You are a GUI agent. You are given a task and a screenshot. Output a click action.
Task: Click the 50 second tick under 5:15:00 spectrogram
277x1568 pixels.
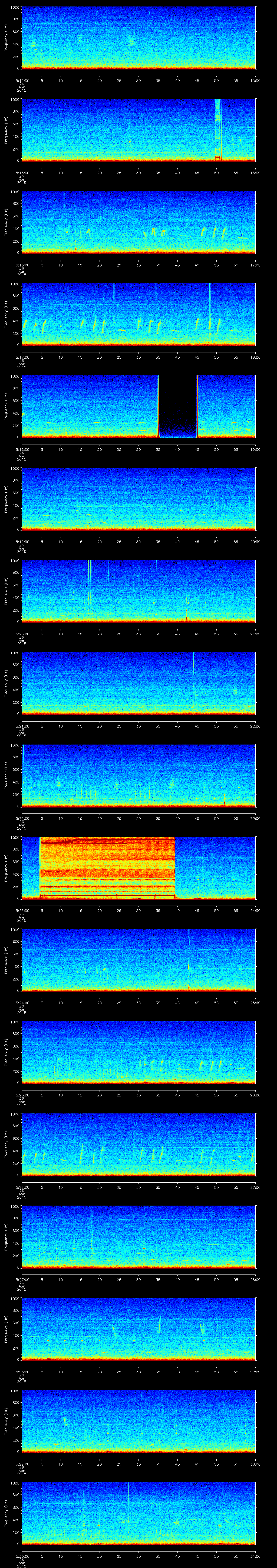tap(217, 173)
